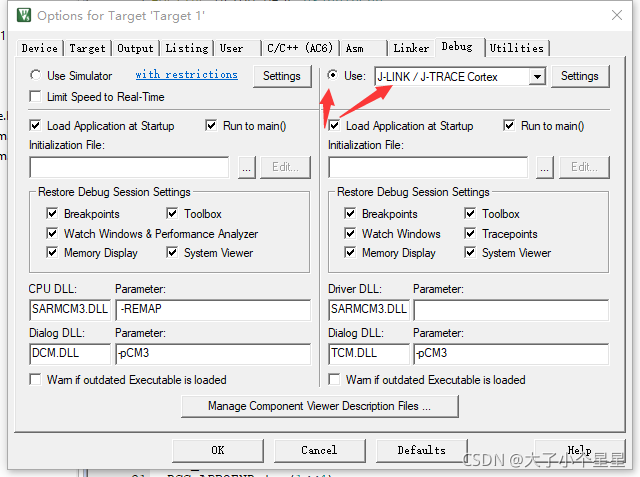Toggle J-LINK Memory Display checkbox
The image size is (640, 477).
[350, 253]
